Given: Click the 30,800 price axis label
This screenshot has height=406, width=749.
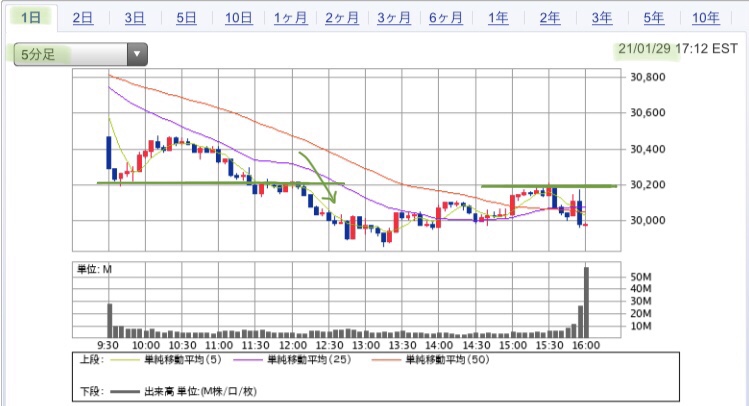Looking at the screenshot, I should click(x=648, y=77).
